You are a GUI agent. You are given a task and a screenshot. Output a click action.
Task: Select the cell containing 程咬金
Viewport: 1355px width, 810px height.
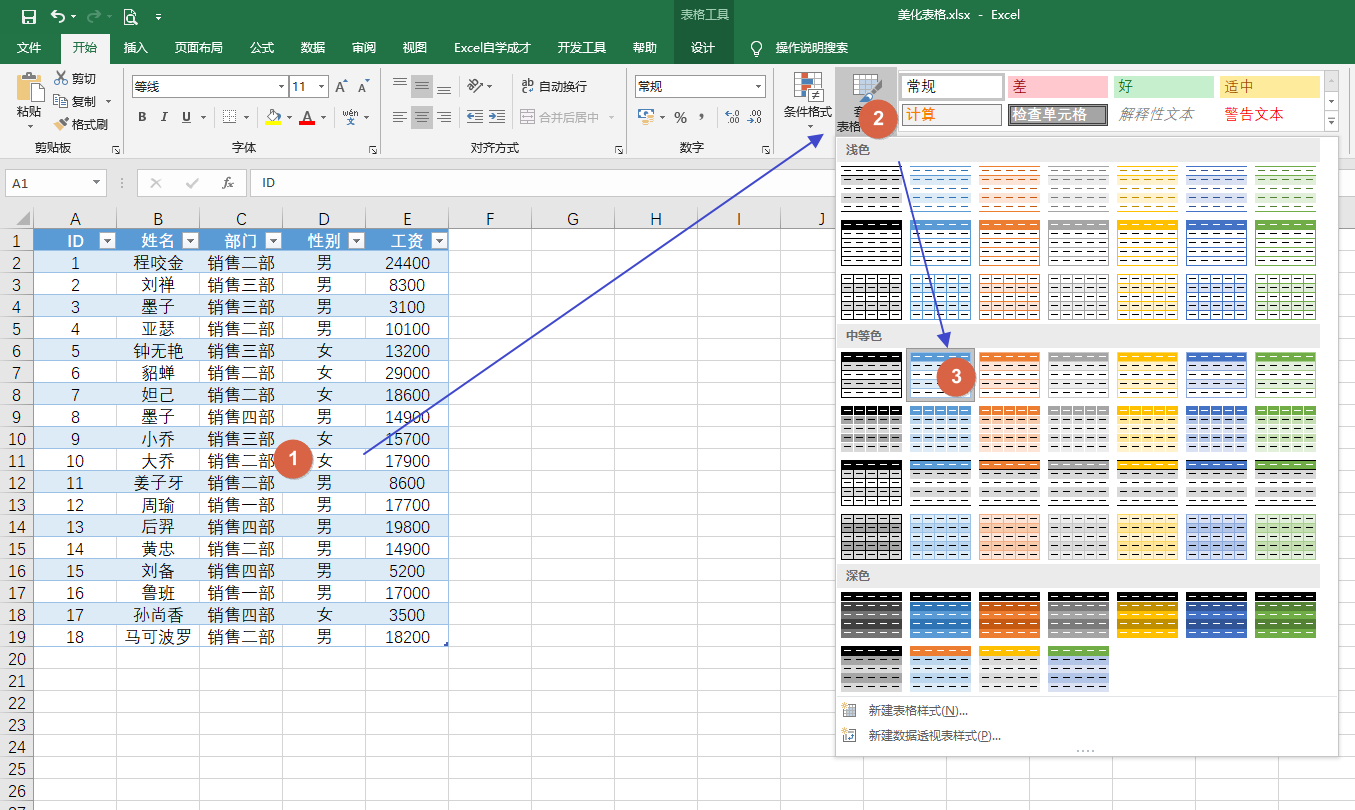point(158,263)
